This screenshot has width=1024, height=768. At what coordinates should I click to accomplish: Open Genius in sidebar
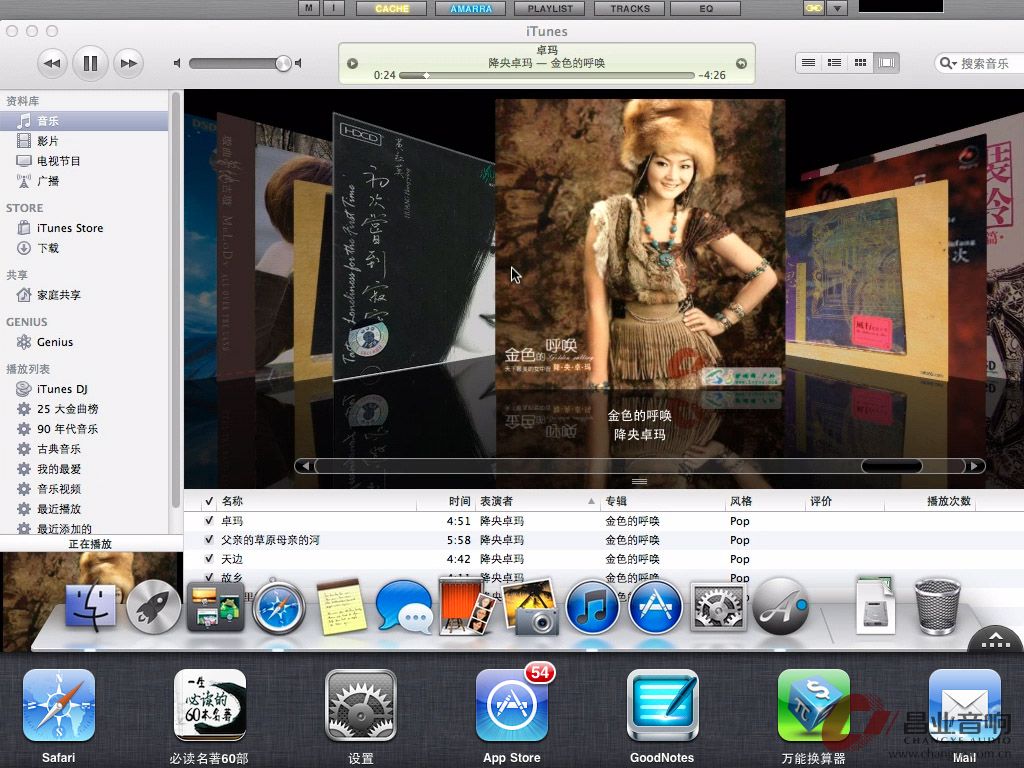[84, 342]
